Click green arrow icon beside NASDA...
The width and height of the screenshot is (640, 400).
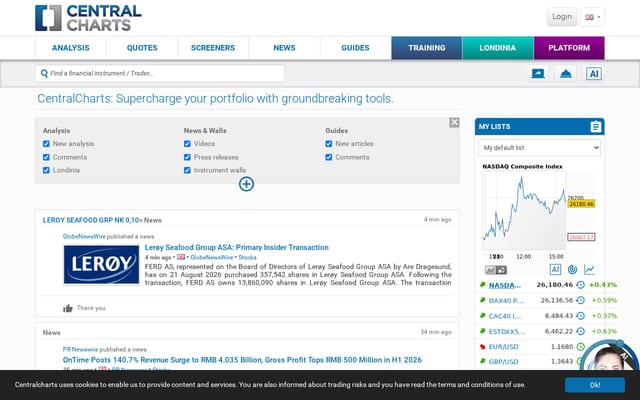[482, 284]
